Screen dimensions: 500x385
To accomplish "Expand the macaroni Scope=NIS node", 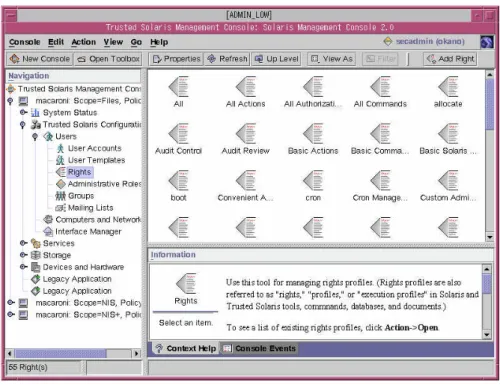I will pyautogui.click(x=11, y=302).
